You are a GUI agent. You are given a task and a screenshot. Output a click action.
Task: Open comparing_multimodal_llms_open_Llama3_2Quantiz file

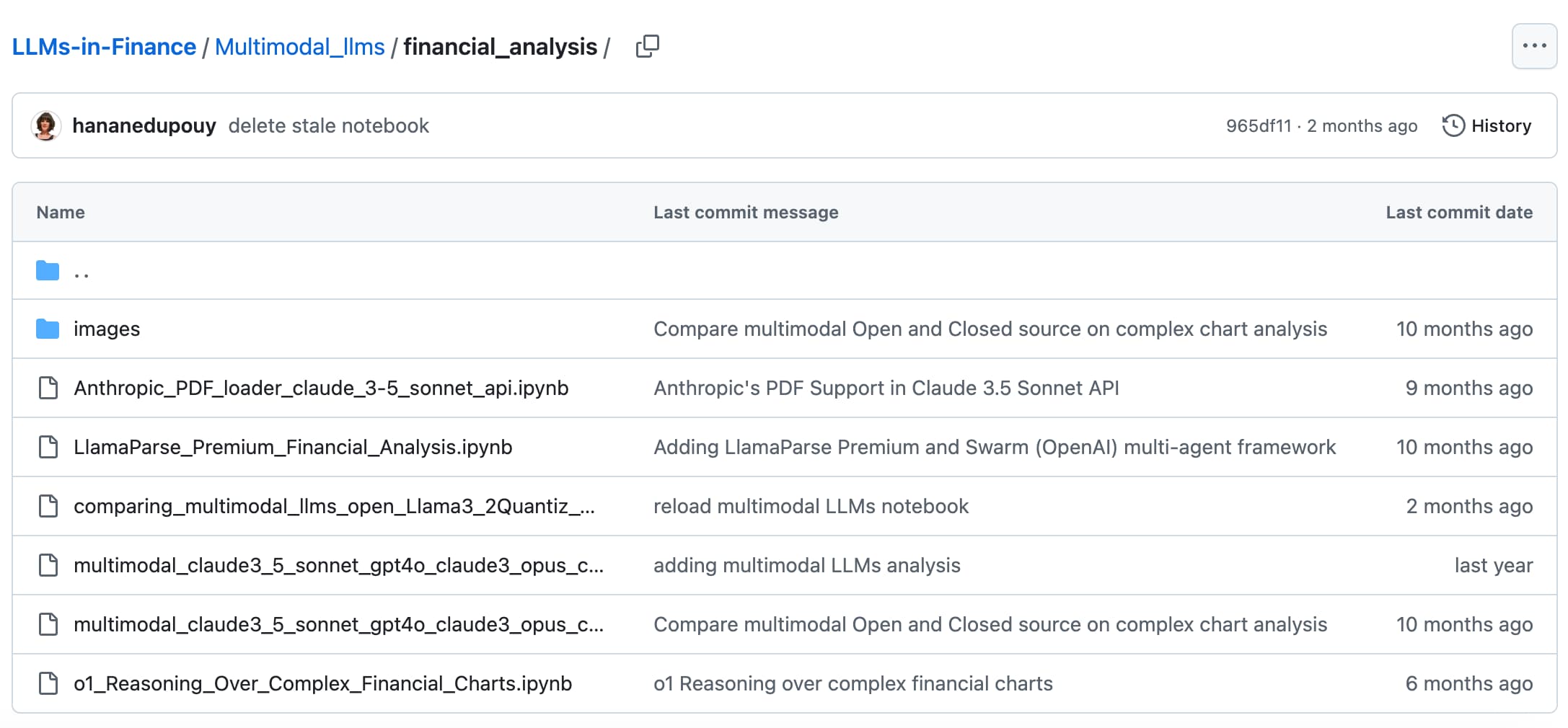point(334,506)
